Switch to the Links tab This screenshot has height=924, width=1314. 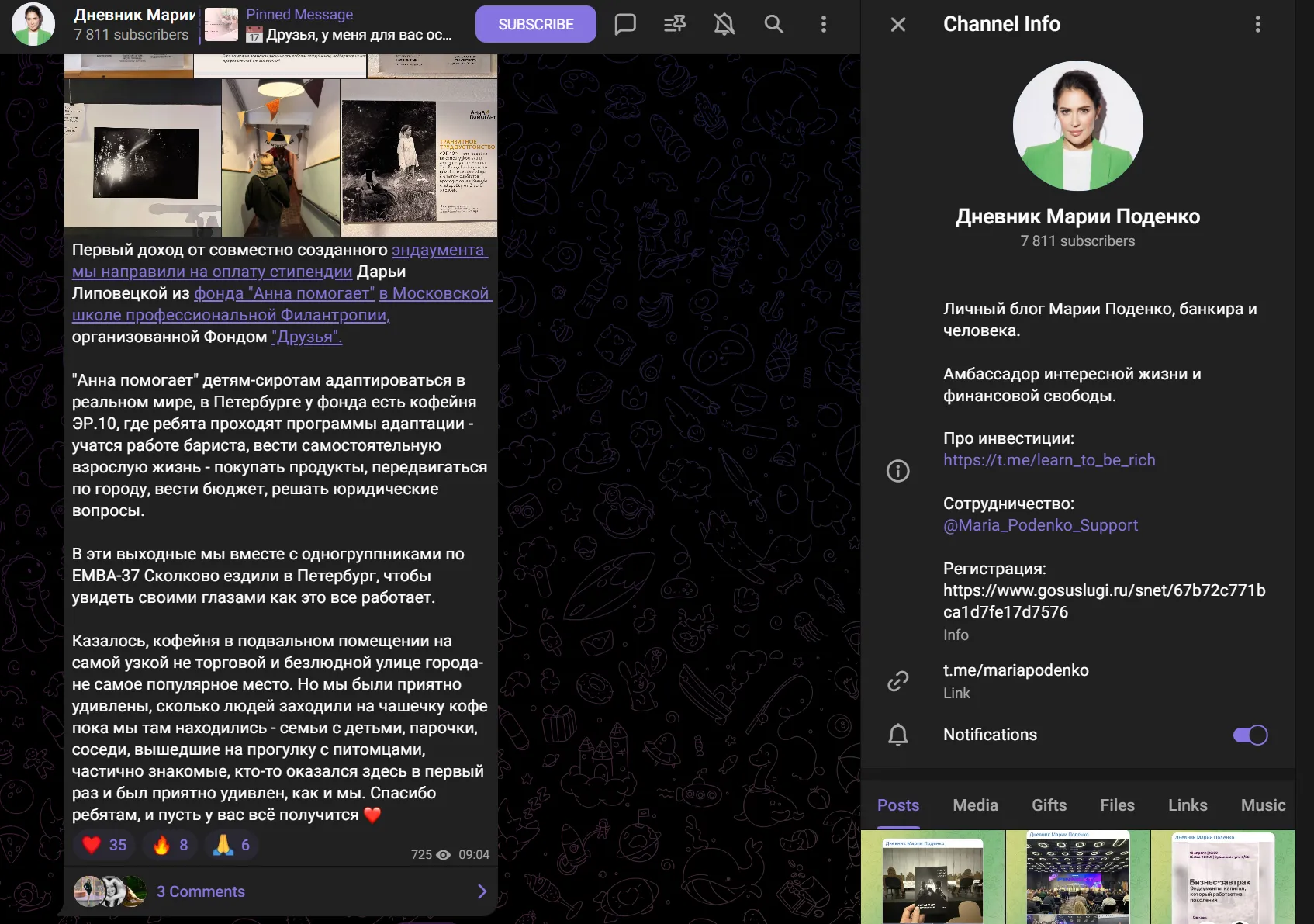point(1188,805)
